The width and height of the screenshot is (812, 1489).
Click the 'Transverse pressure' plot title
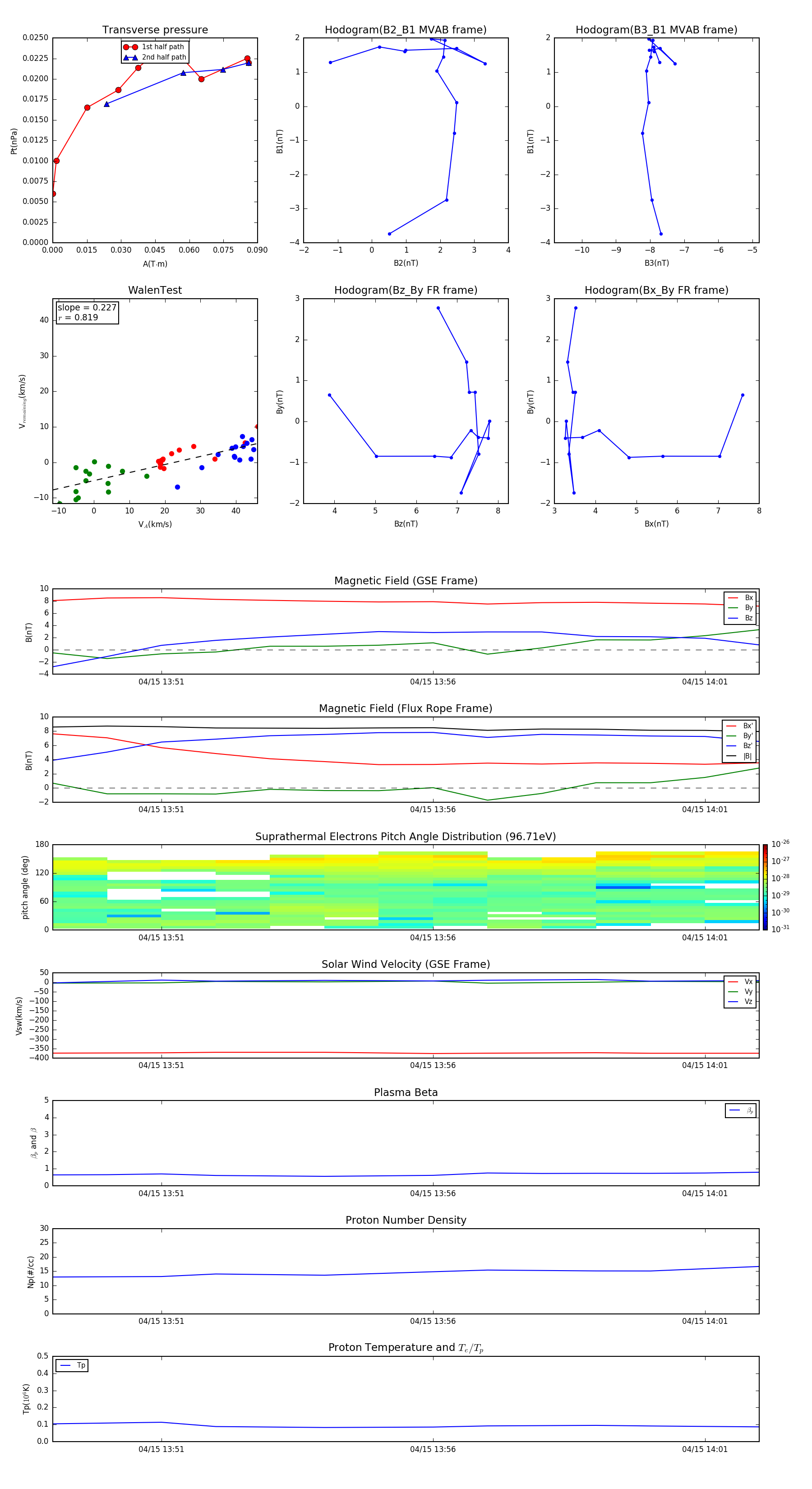155,30
